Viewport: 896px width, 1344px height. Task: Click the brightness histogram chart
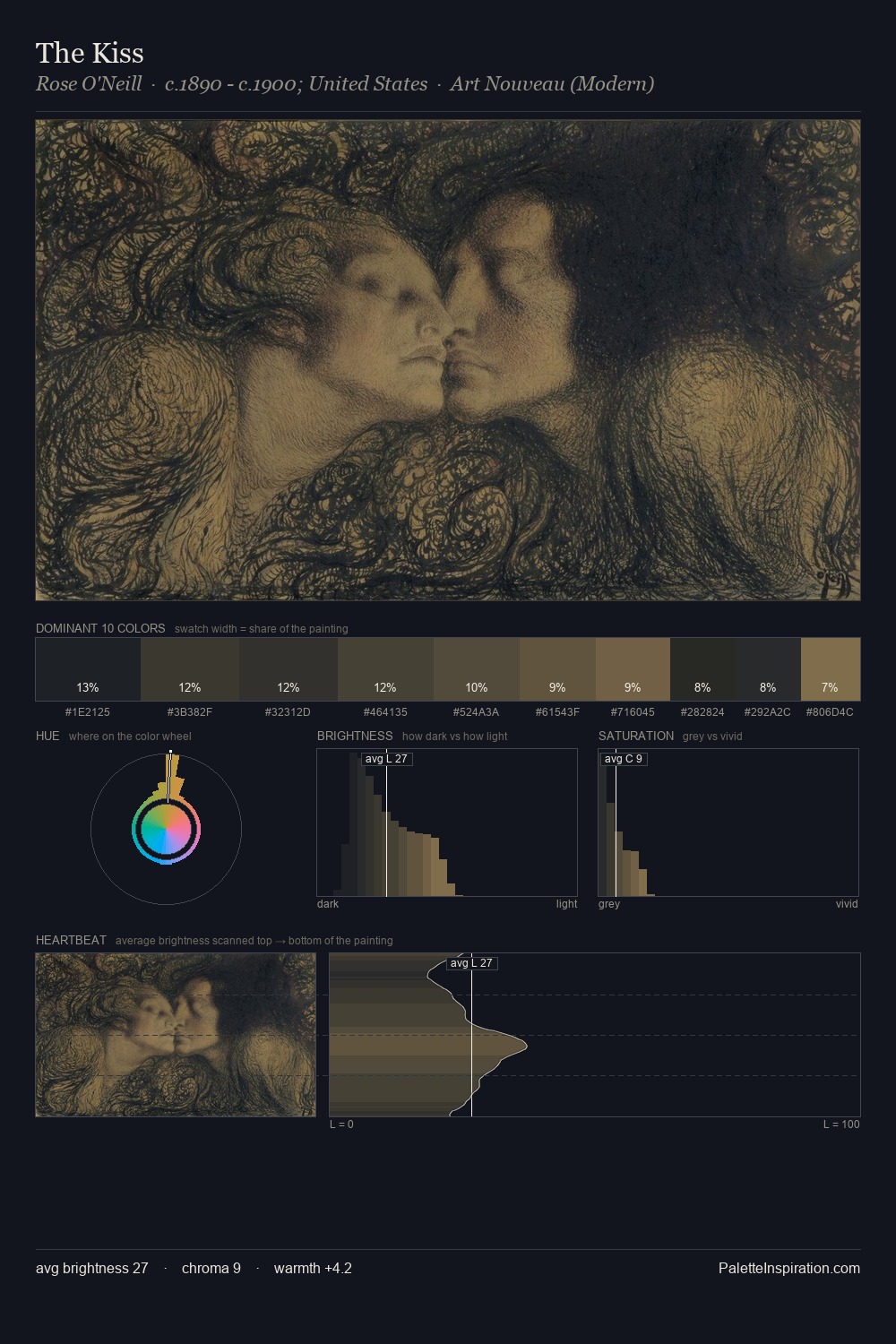pyautogui.click(x=447, y=823)
